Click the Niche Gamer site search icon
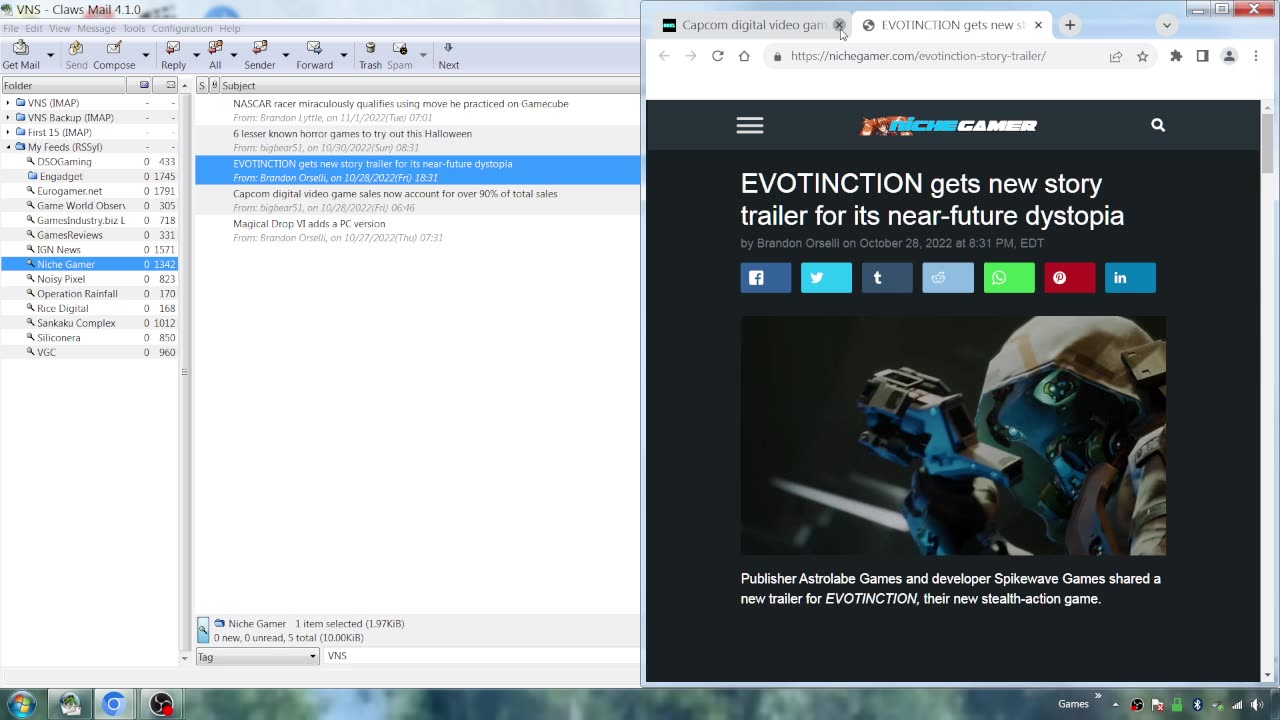Viewport: 1280px width, 720px height. coord(1158,125)
